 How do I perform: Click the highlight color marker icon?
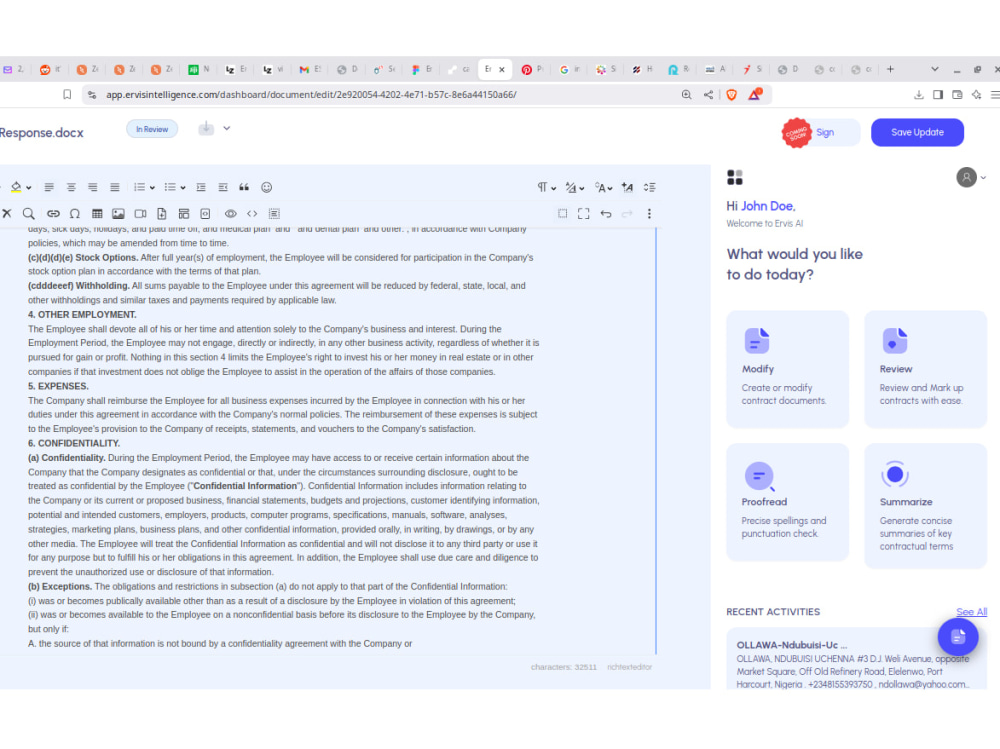(x=16, y=187)
